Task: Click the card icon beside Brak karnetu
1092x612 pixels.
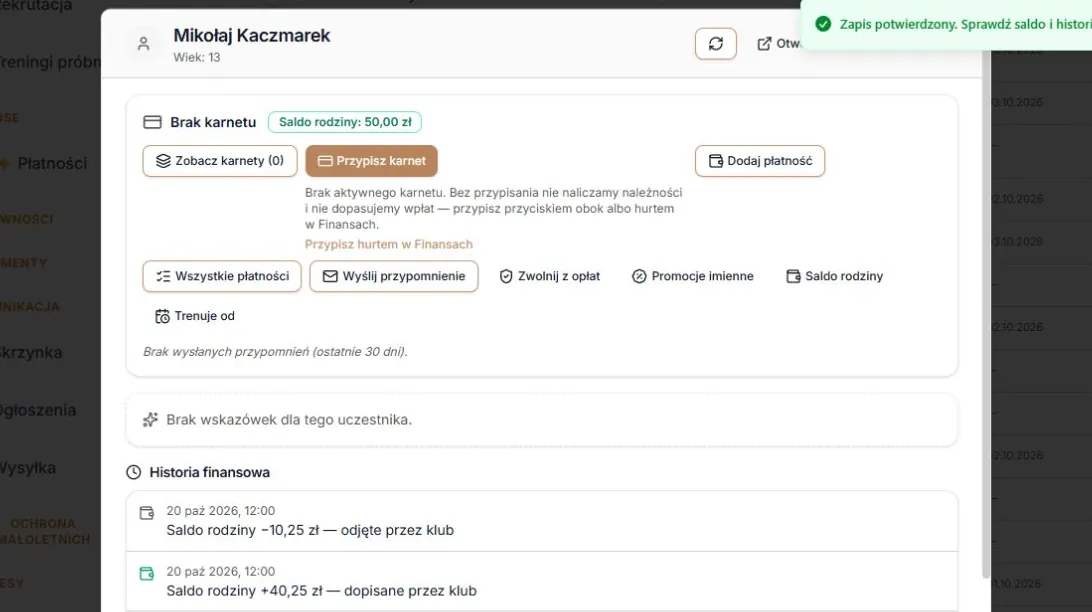Action: (x=152, y=122)
